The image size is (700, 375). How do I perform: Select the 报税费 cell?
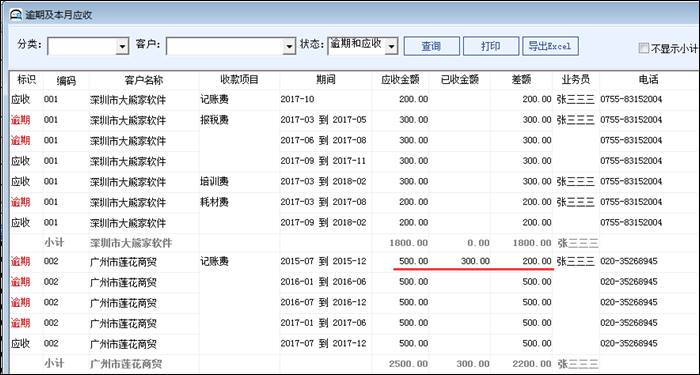point(215,120)
